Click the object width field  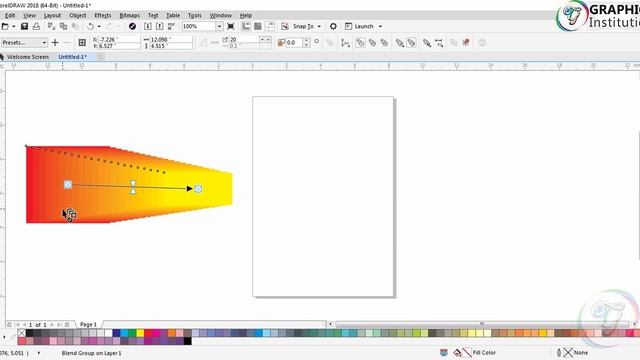click(171, 40)
